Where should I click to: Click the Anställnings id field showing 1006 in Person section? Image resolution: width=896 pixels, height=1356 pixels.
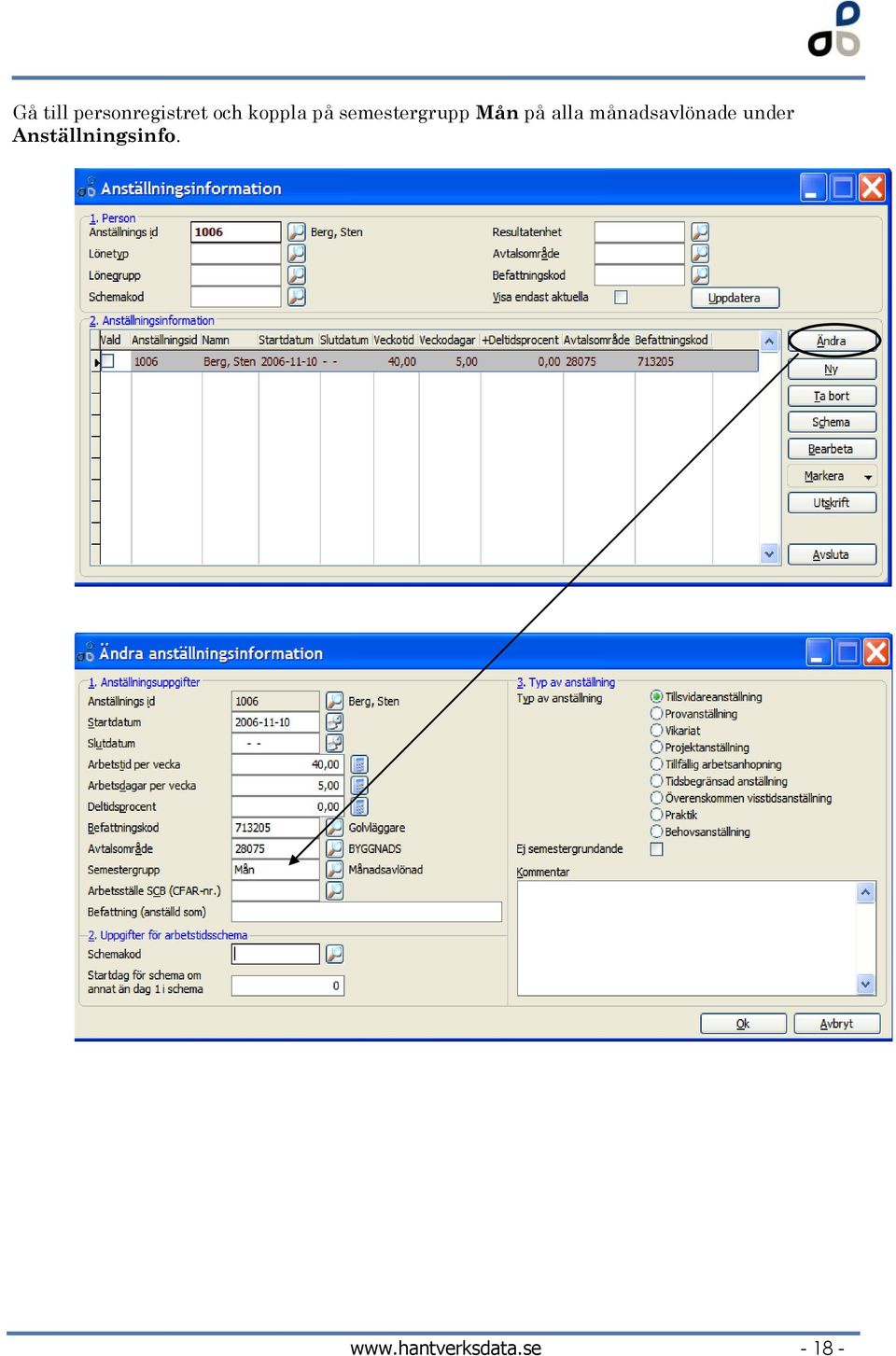tap(236, 231)
